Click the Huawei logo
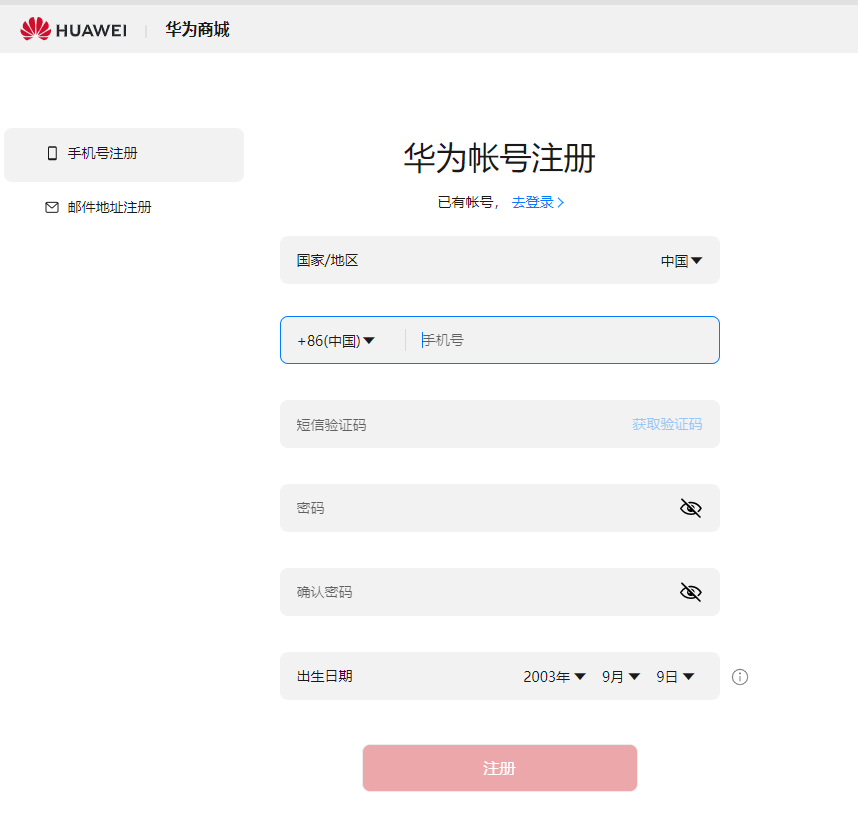Image resolution: width=858 pixels, height=839 pixels. (73, 29)
